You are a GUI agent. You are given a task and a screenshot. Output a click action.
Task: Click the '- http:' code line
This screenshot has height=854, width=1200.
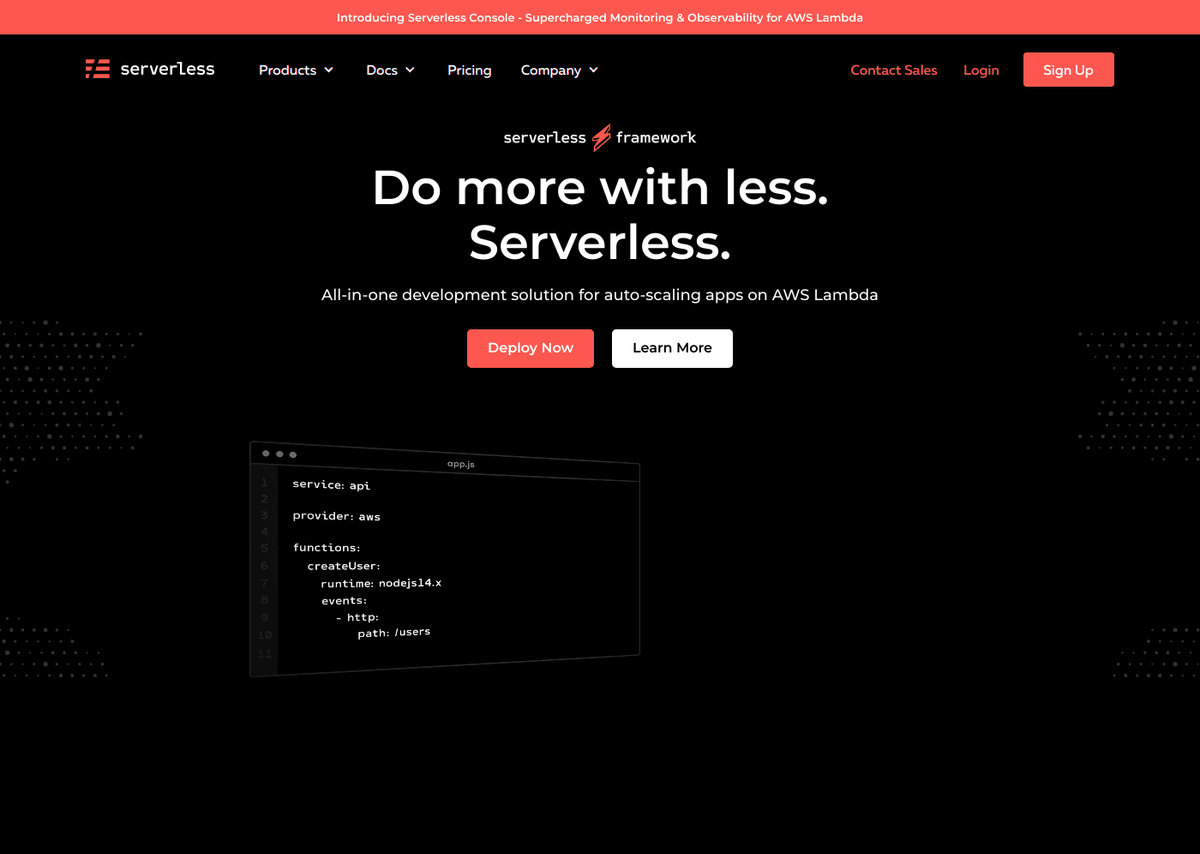pyautogui.click(x=357, y=617)
